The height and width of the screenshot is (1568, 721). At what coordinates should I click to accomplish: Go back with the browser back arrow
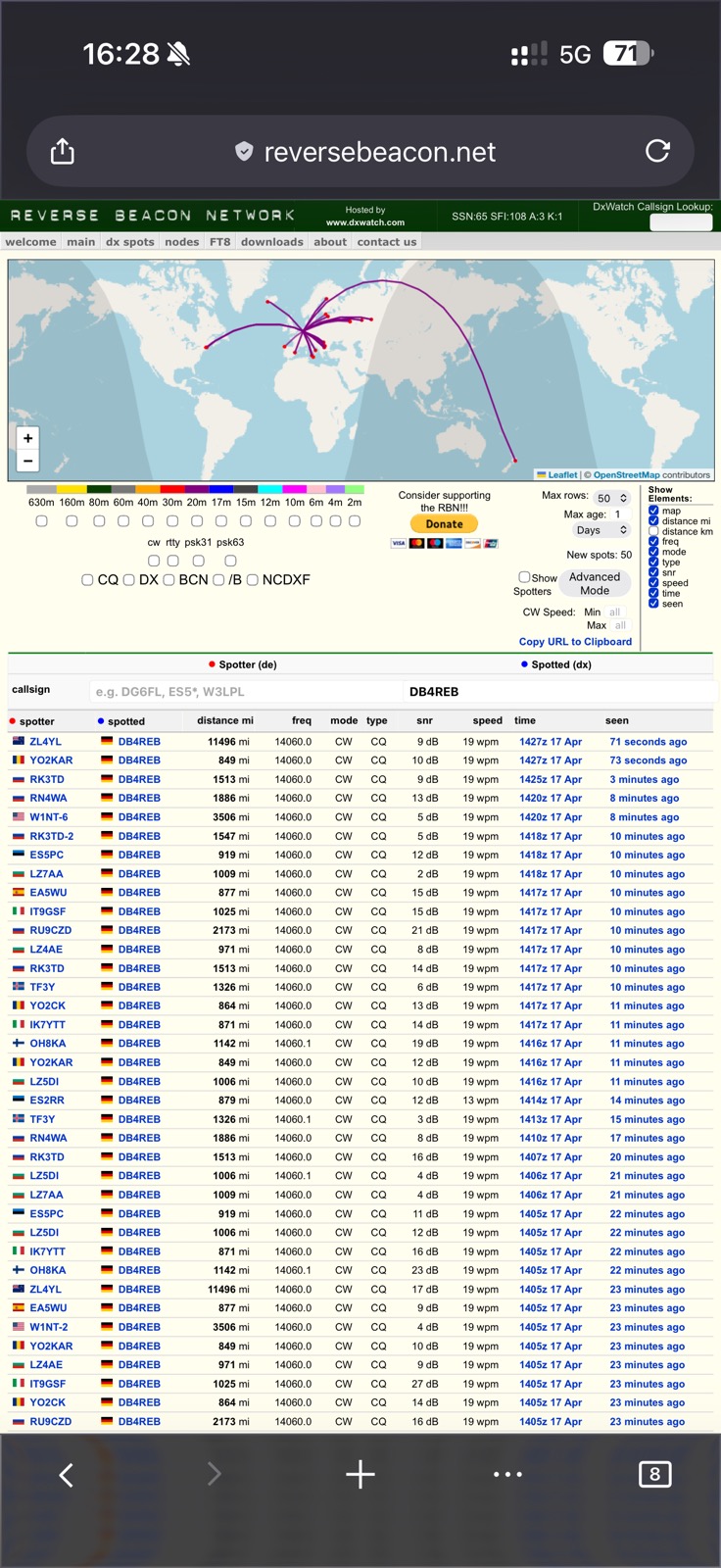(x=66, y=1474)
